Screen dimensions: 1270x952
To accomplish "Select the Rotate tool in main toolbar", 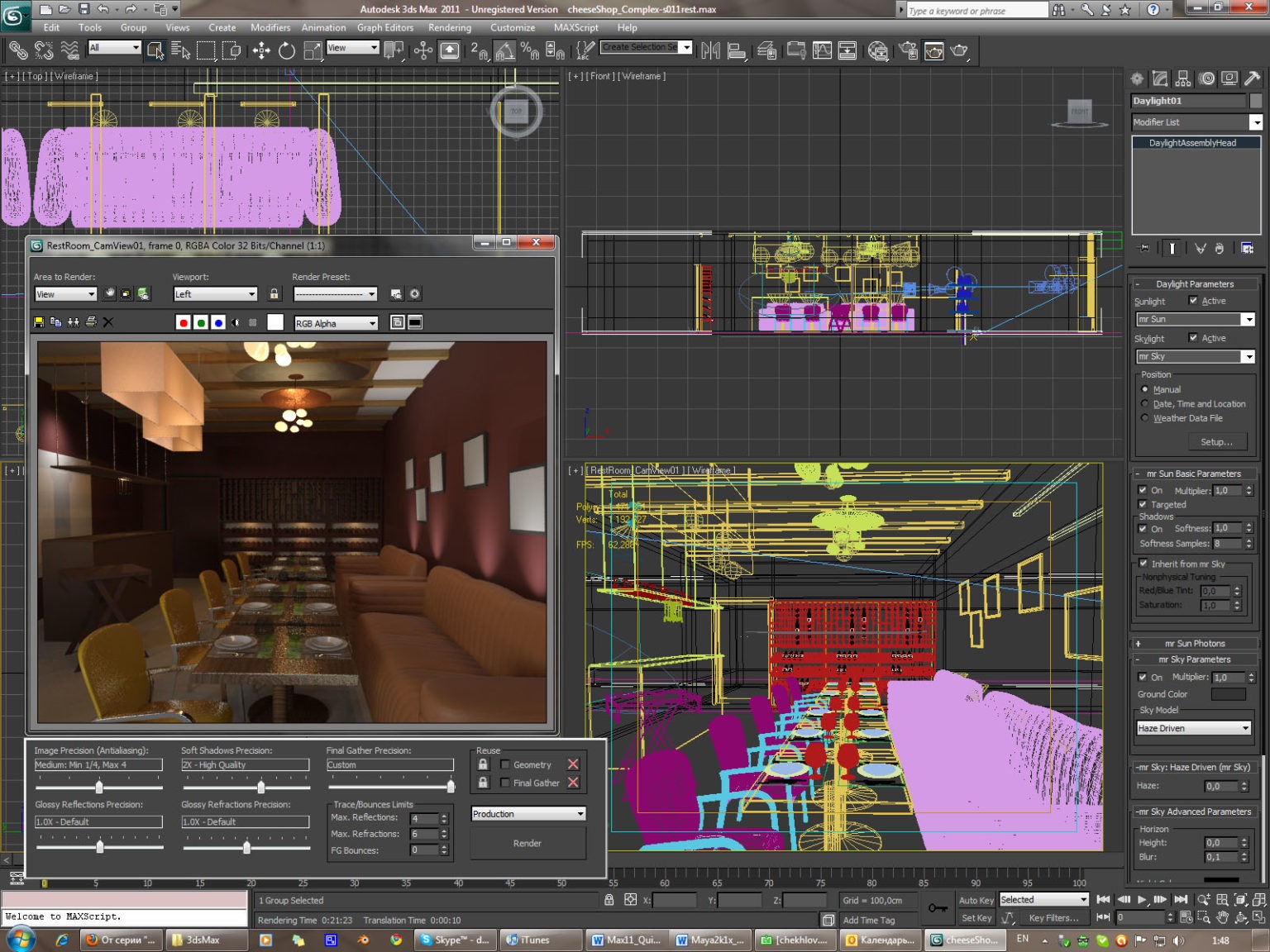I will coord(287,51).
